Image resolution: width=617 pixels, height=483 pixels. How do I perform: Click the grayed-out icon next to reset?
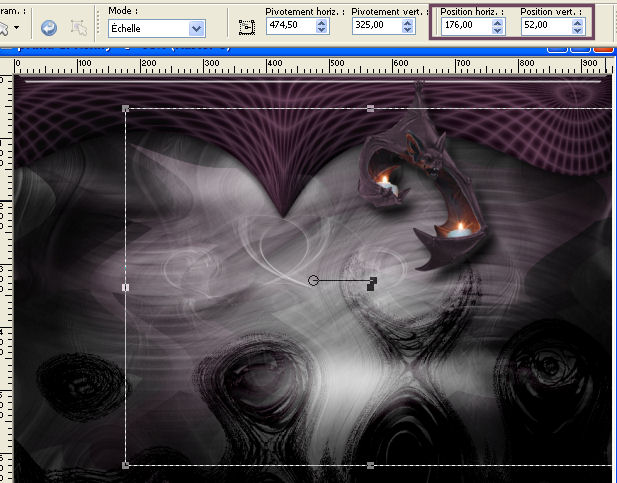coord(79,27)
